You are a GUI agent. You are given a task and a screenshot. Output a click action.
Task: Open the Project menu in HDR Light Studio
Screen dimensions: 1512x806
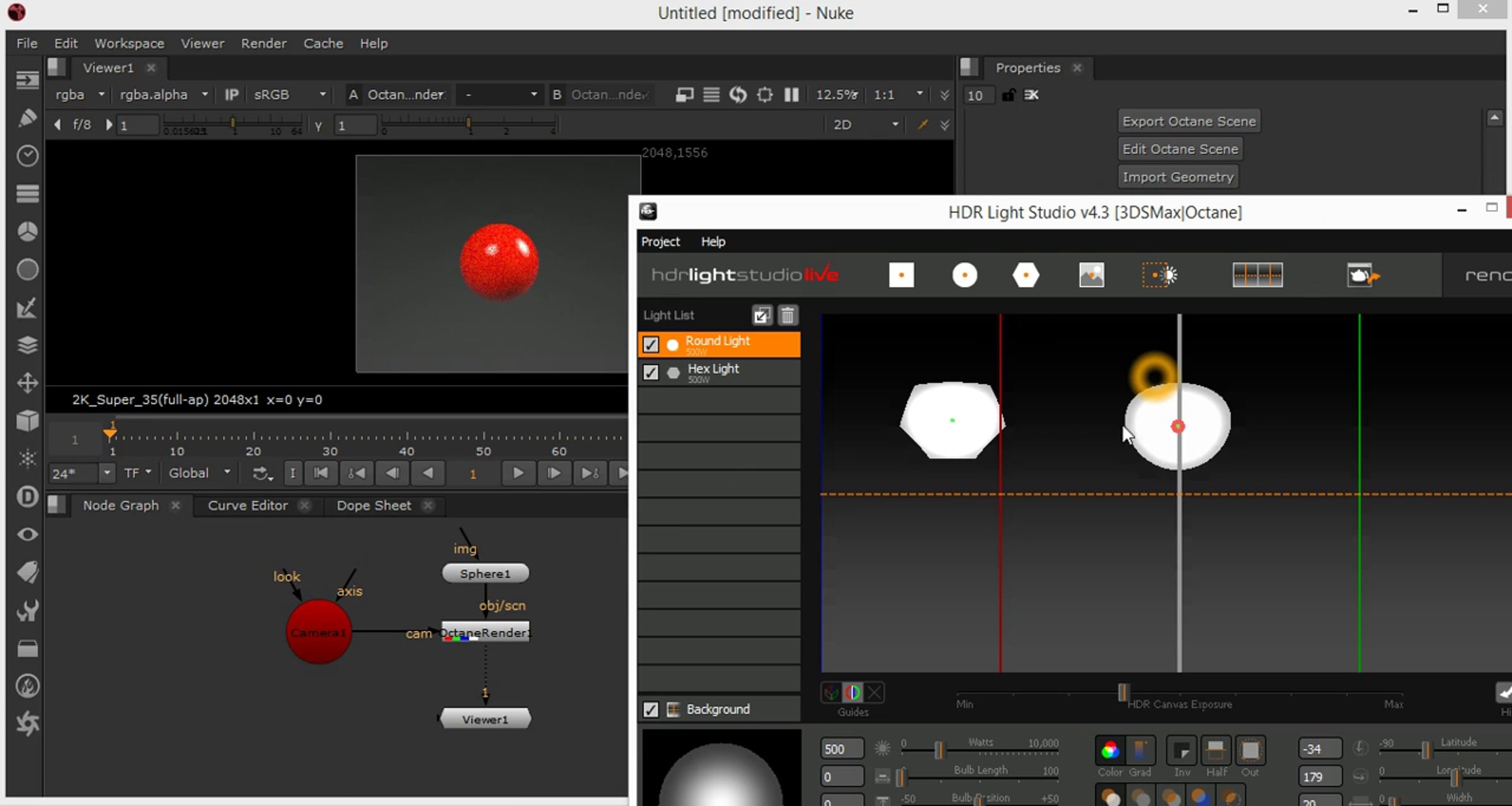[660, 242]
